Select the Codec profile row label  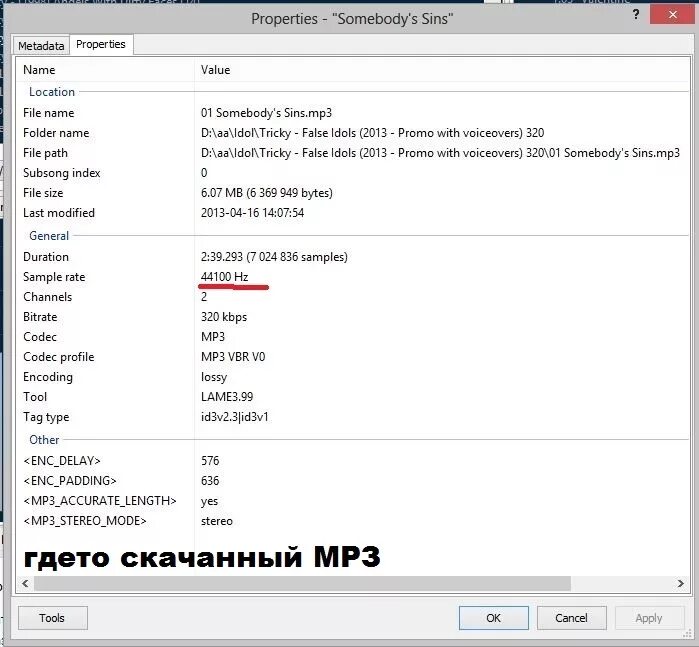coord(59,357)
